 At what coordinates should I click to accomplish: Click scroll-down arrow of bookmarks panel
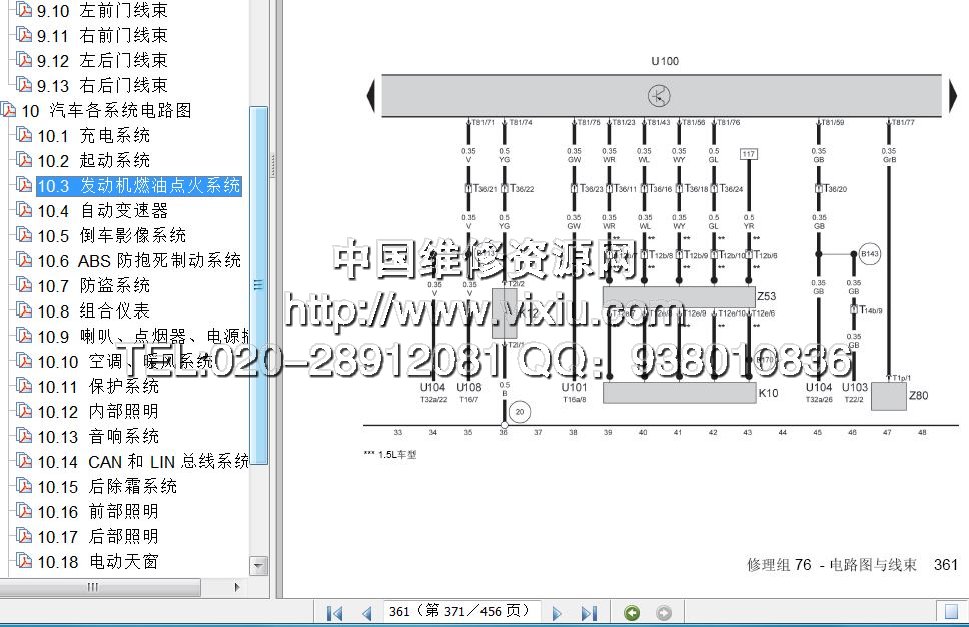click(259, 565)
